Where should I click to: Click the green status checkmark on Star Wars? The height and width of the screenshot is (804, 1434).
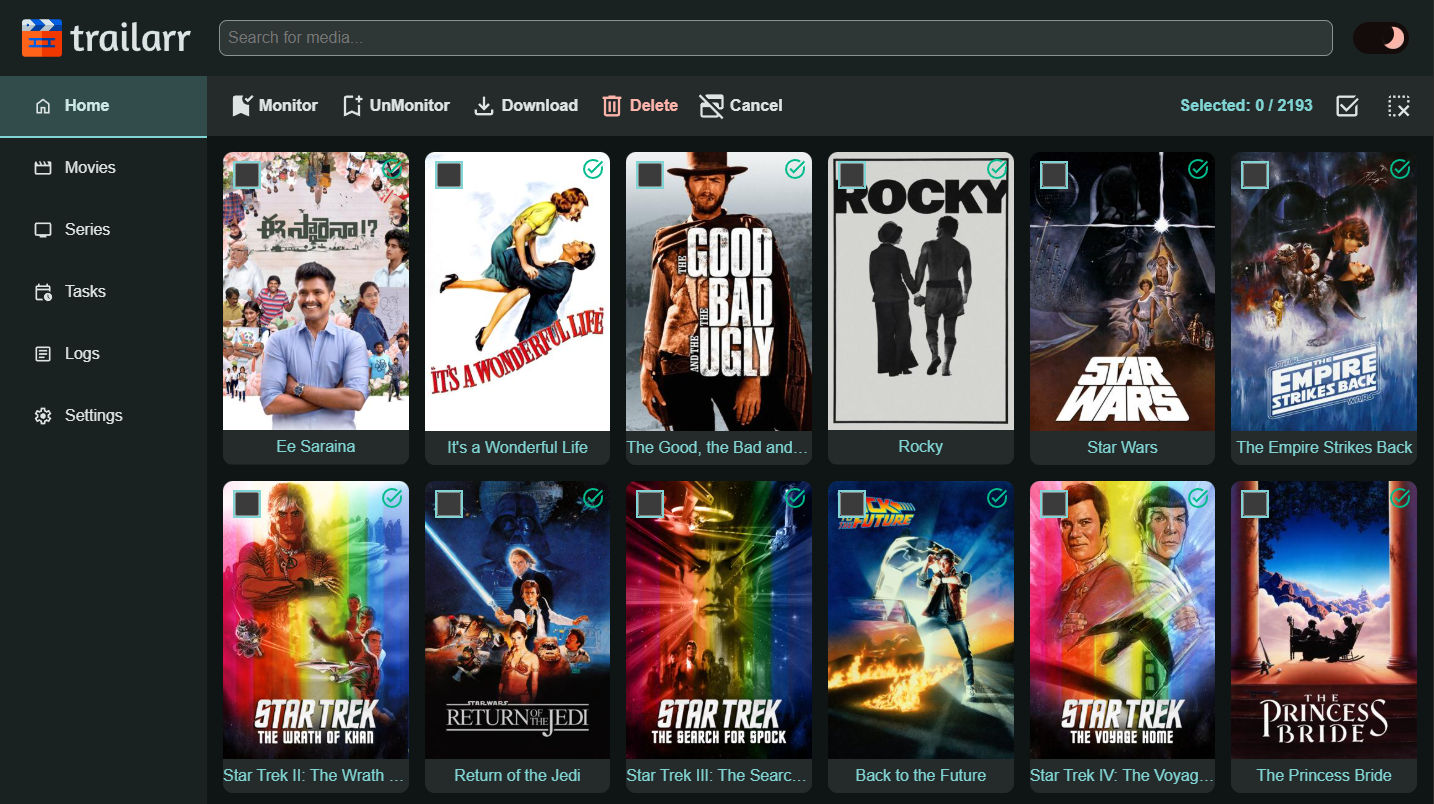pyautogui.click(x=1198, y=169)
